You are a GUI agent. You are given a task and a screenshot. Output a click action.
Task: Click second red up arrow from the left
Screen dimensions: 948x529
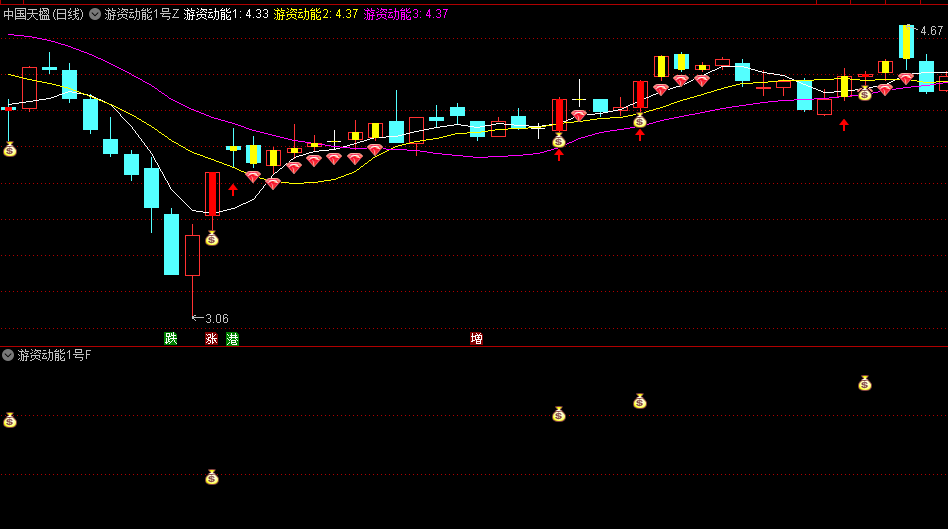pos(559,155)
